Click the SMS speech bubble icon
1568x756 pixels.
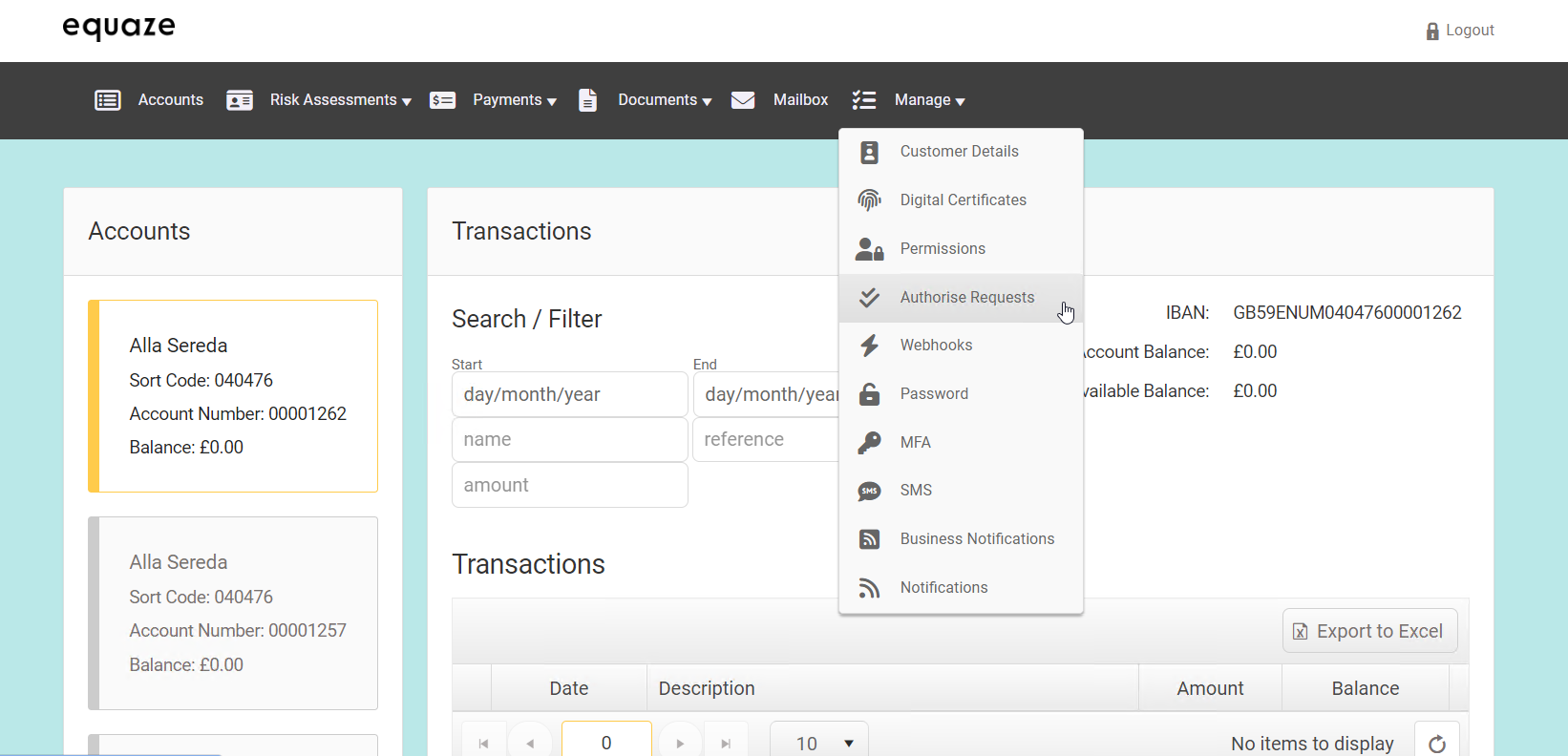[869, 491]
